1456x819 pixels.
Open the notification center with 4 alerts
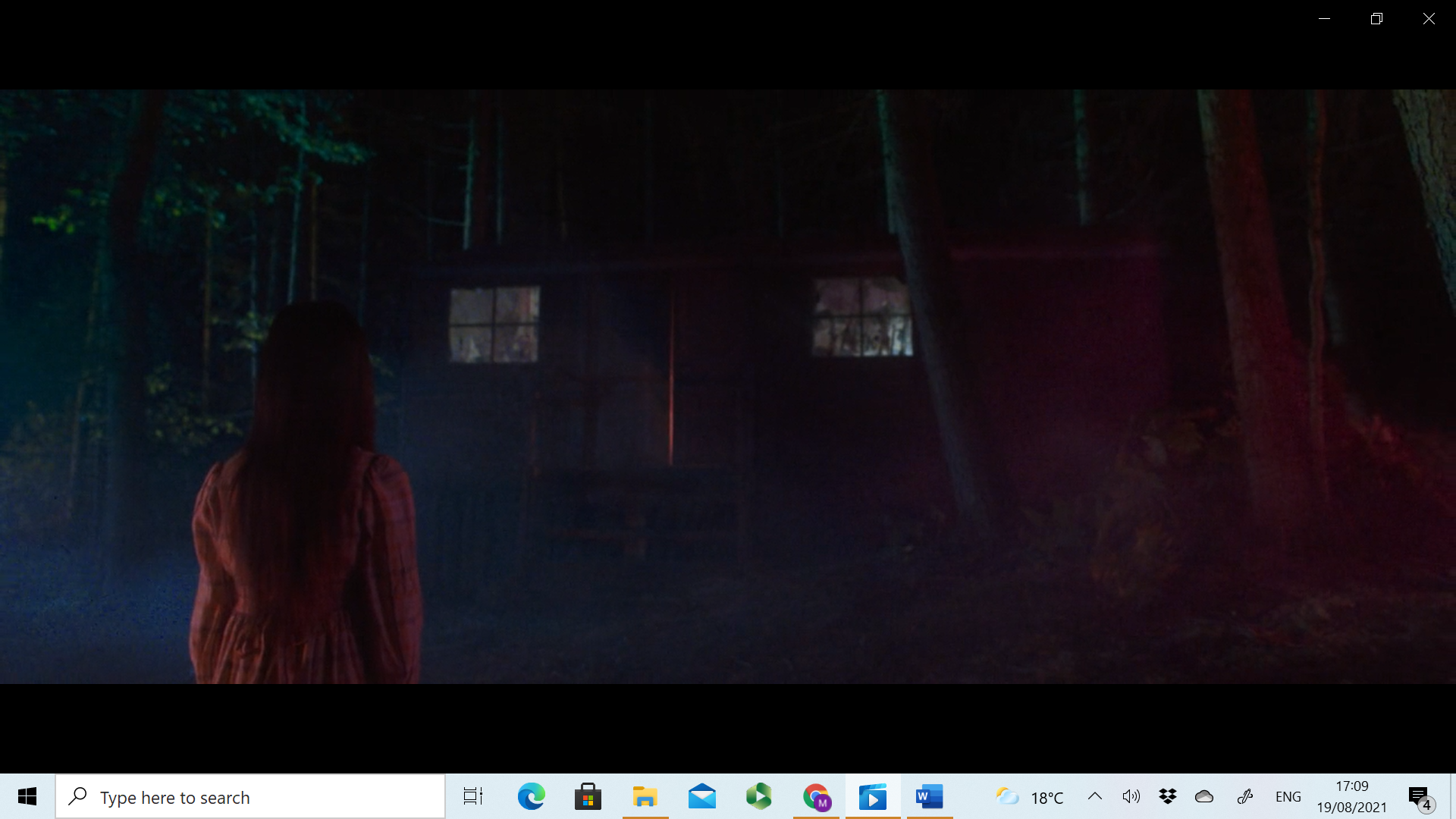[1420, 797]
